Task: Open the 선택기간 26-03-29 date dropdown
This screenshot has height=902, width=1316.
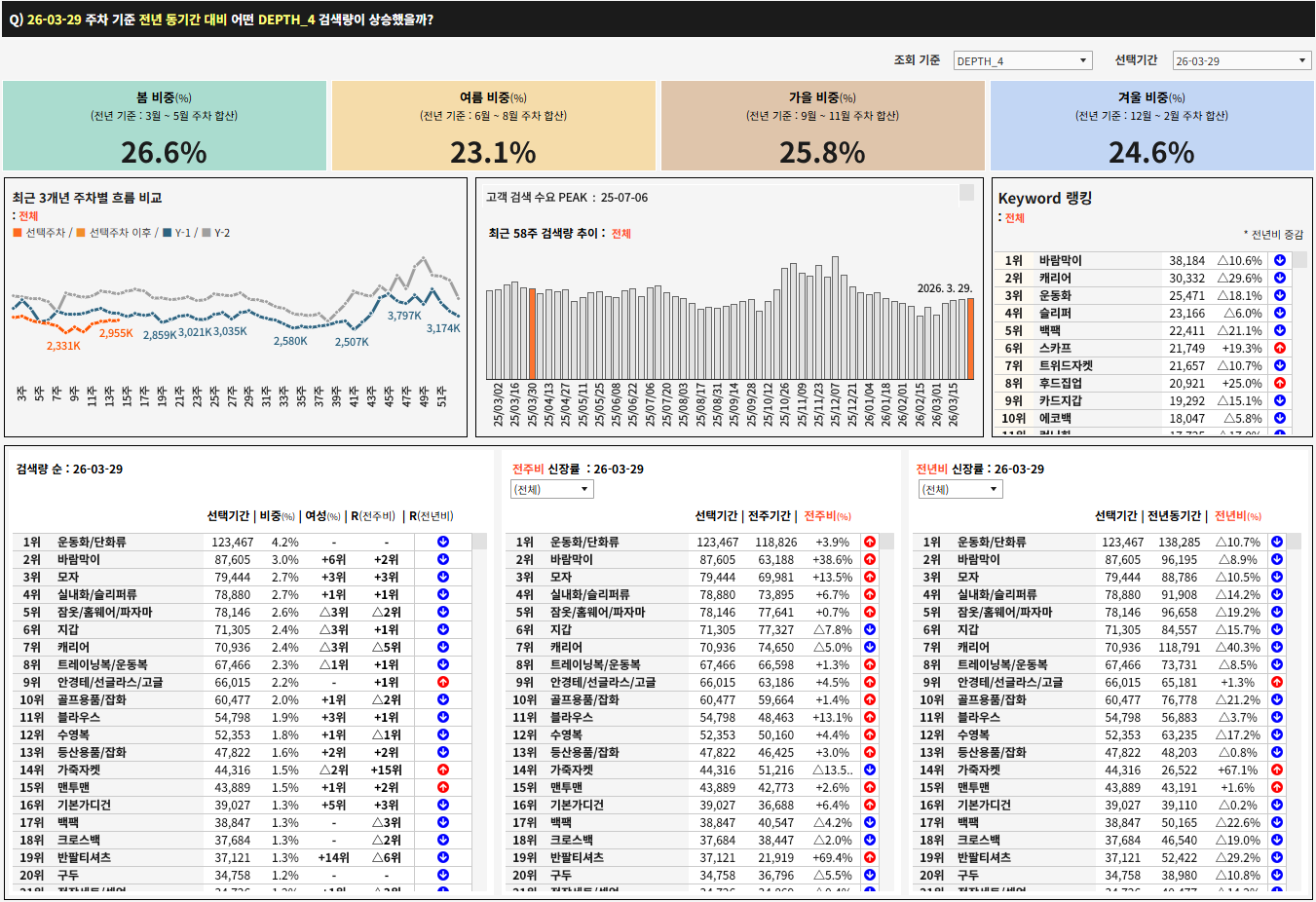Action: tap(1242, 60)
